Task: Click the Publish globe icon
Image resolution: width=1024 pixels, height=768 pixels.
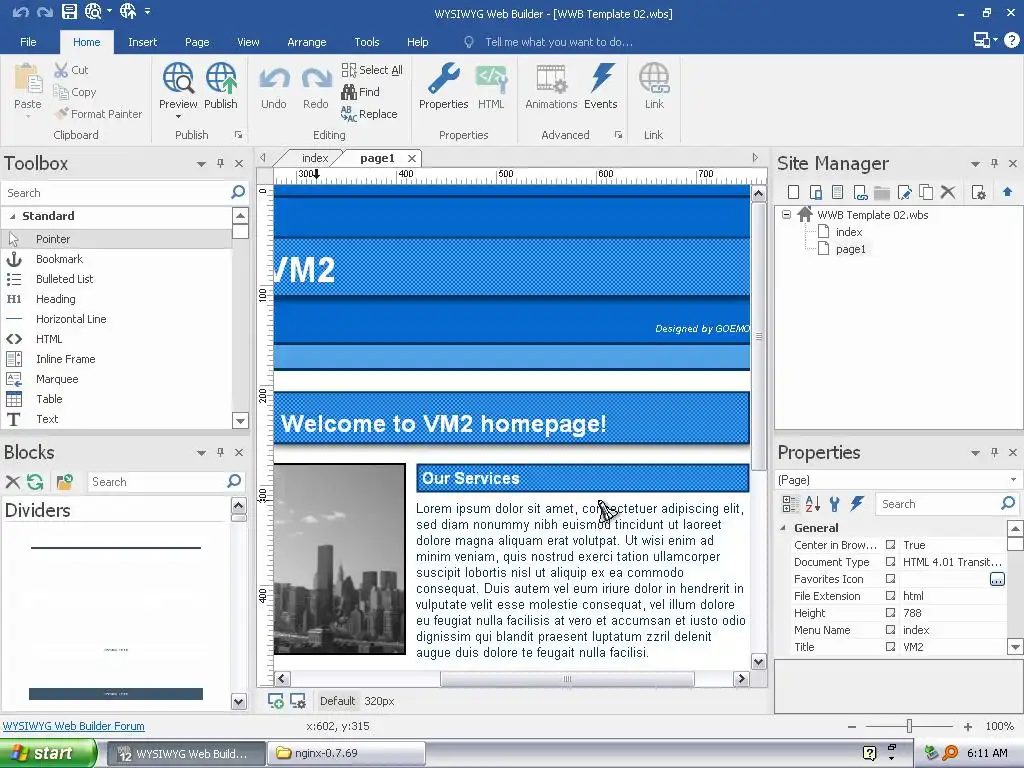Action: click(221, 78)
